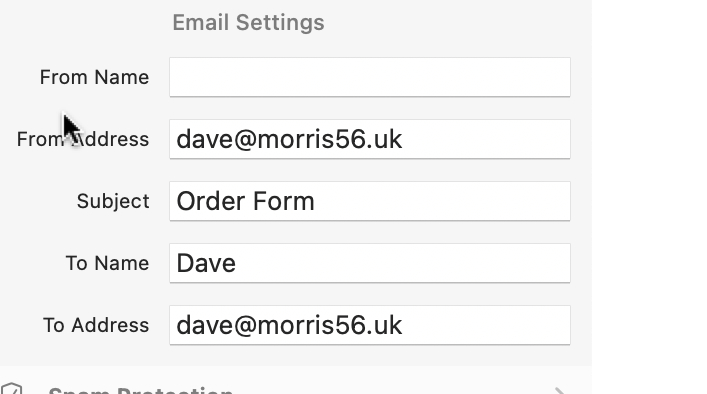Click the To Name field with Dave
This screenshot has width=707, height=394.
[370, 263]
